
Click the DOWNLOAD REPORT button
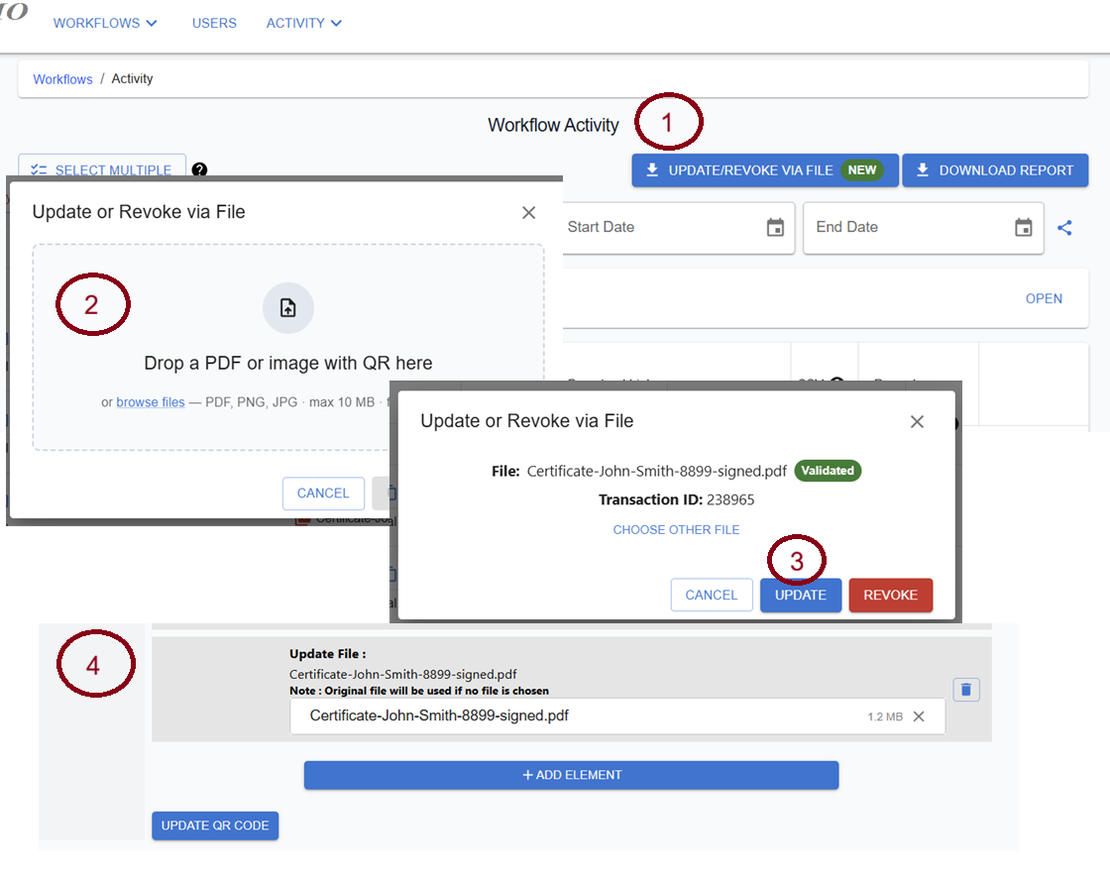pos(995,170)
